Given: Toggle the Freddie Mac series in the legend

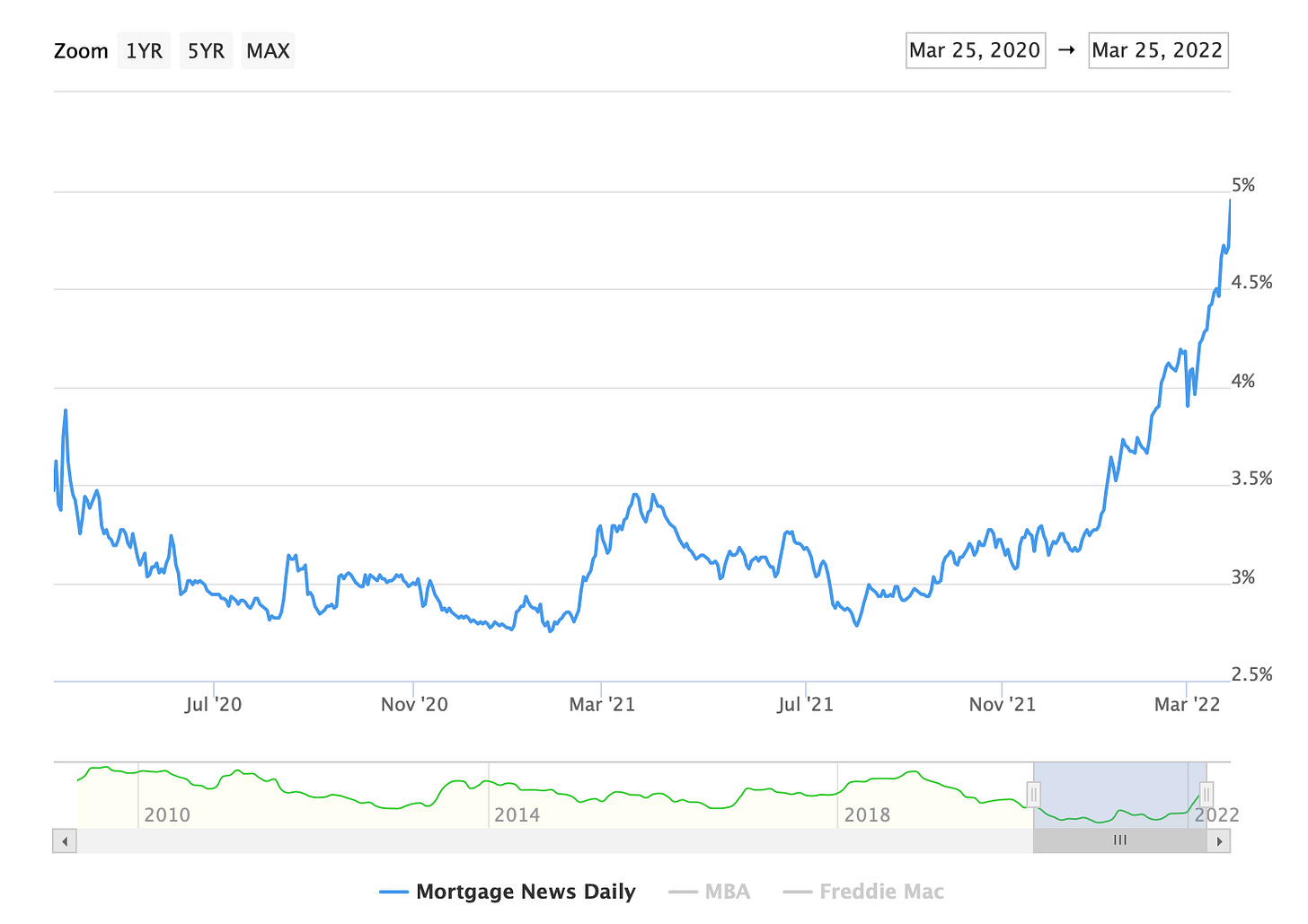Looking at the screenshot, I should pos(863,892).
